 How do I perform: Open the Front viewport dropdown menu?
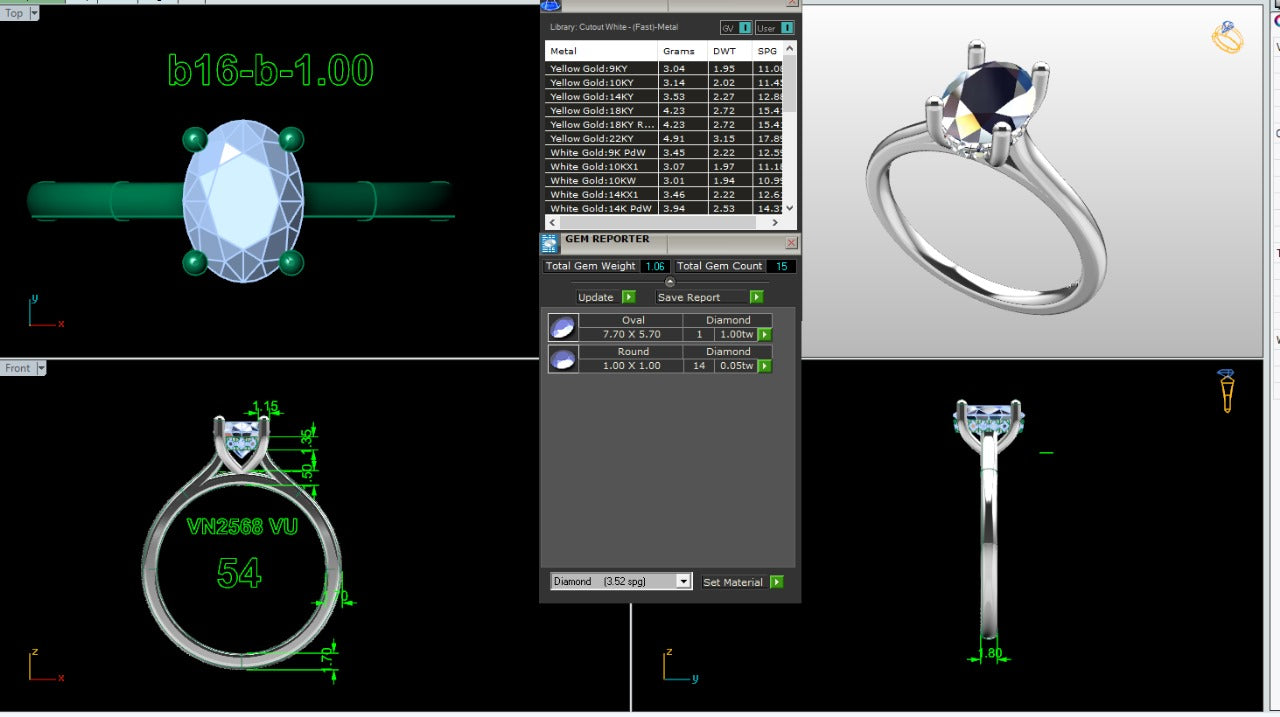click(x=41, y=368)
